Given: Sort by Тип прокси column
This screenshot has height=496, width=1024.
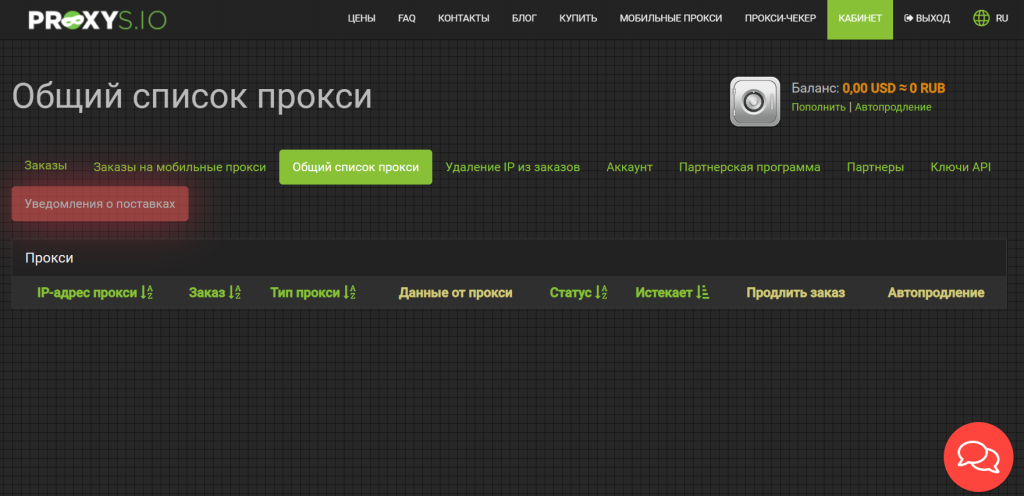Looking at the screenshot, I should tap(312, 293).
